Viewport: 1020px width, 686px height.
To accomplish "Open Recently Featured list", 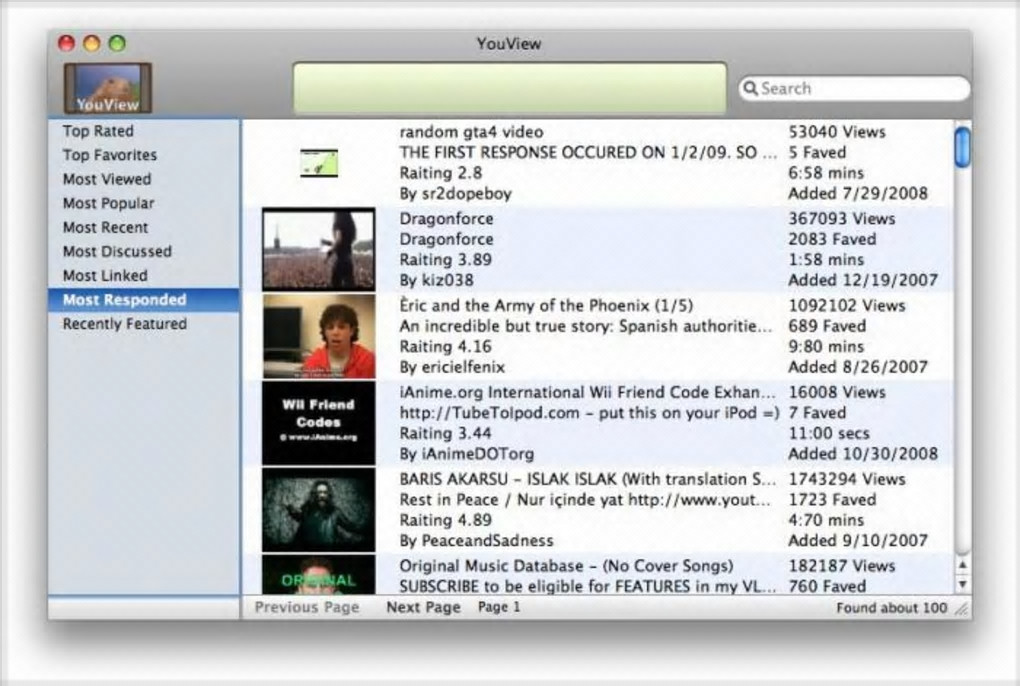I will click(x=125, y=324).
